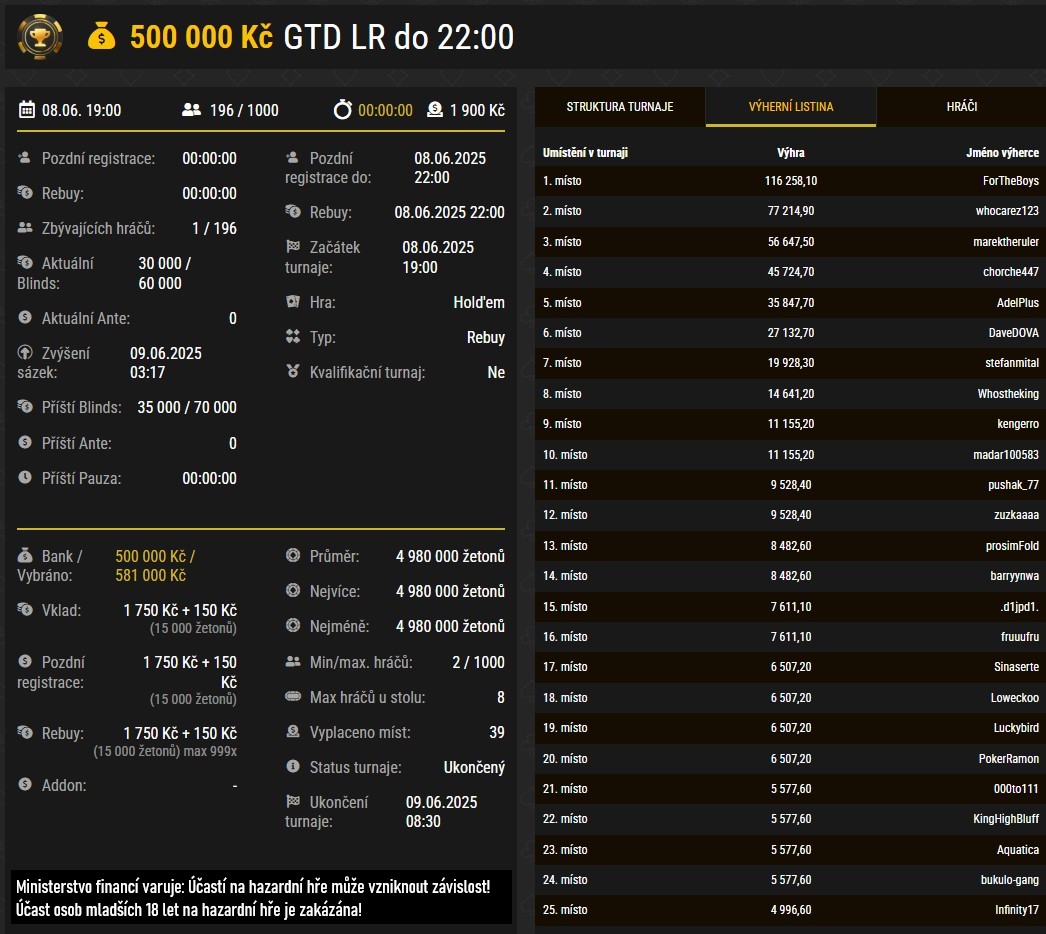The width and height of the screenshot is (1046, 934).
Task: Click the flag icon next to Začátek turnaje
Action: coord(293,247)
